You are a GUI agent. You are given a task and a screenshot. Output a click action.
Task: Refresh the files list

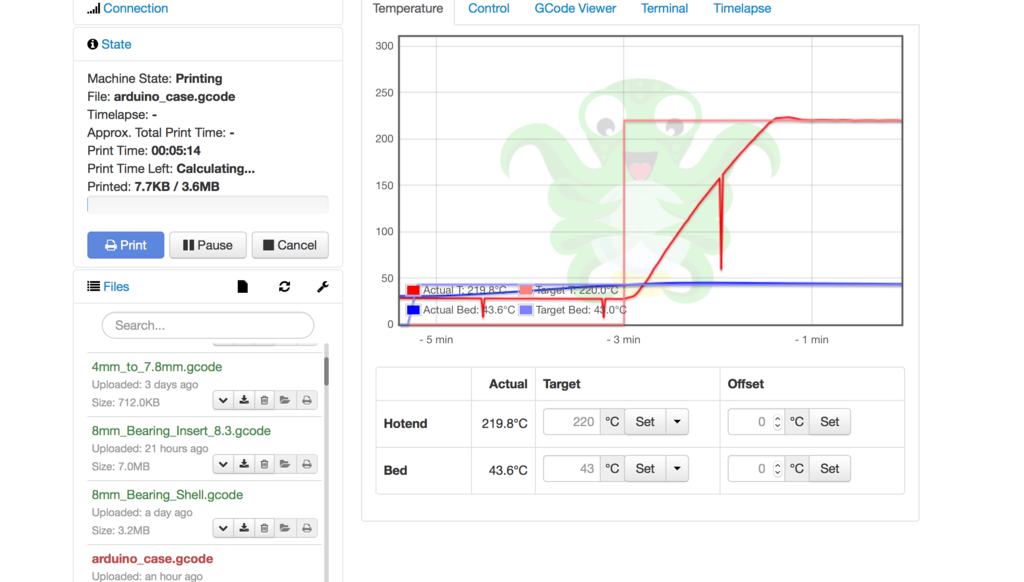(x=284, y=286)
